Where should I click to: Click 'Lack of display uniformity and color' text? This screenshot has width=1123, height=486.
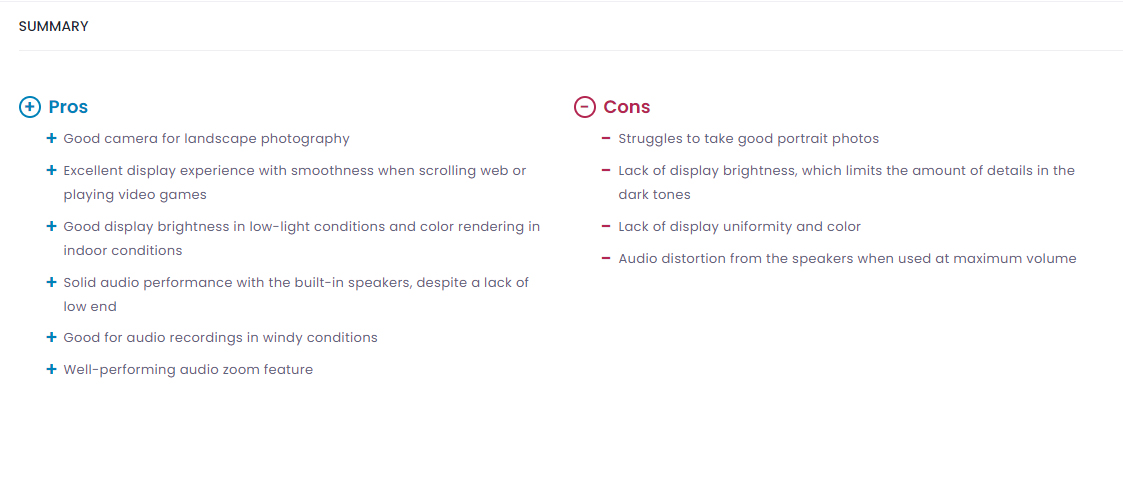point(740,227)
